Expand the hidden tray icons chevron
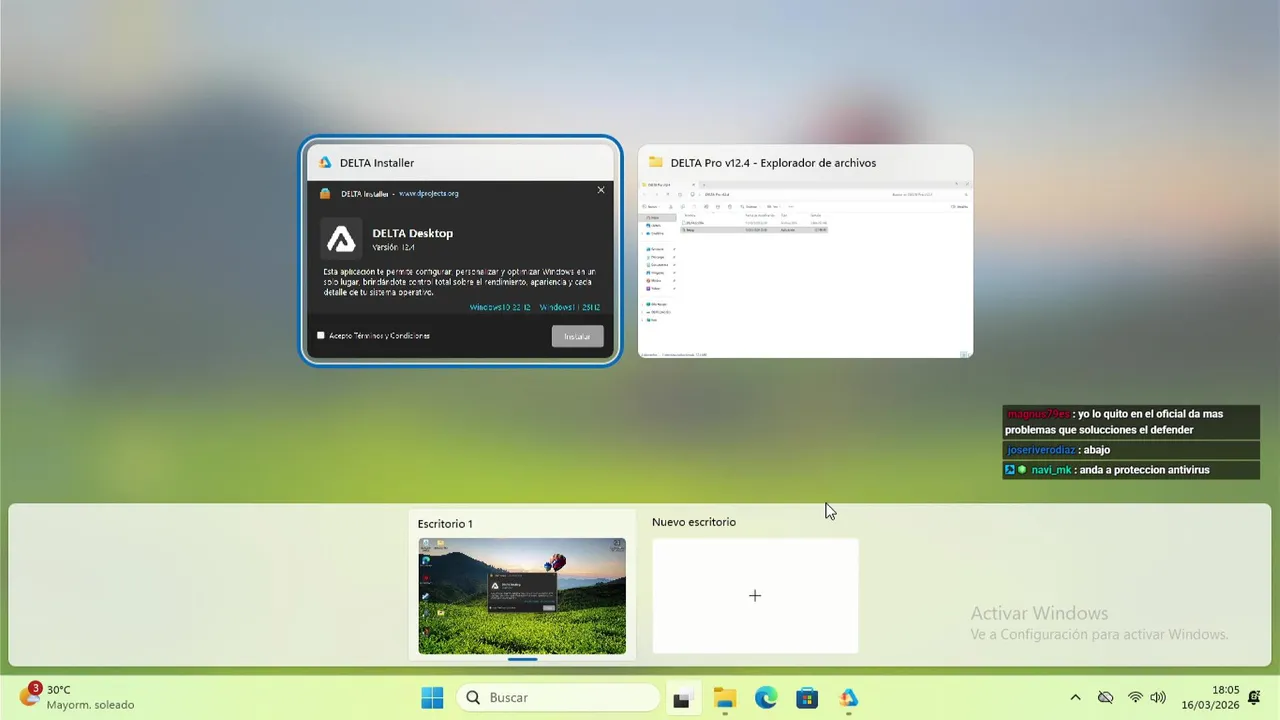Viewport: 1280px width, 720px height. pyautogui.click(x=1075, y=698)
